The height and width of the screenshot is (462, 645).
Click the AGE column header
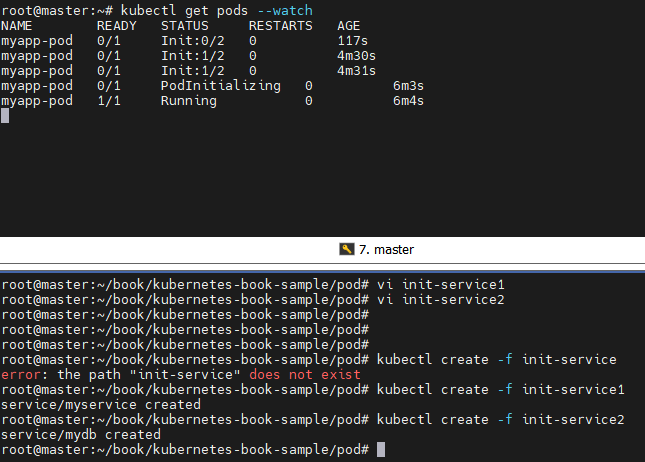348,26
